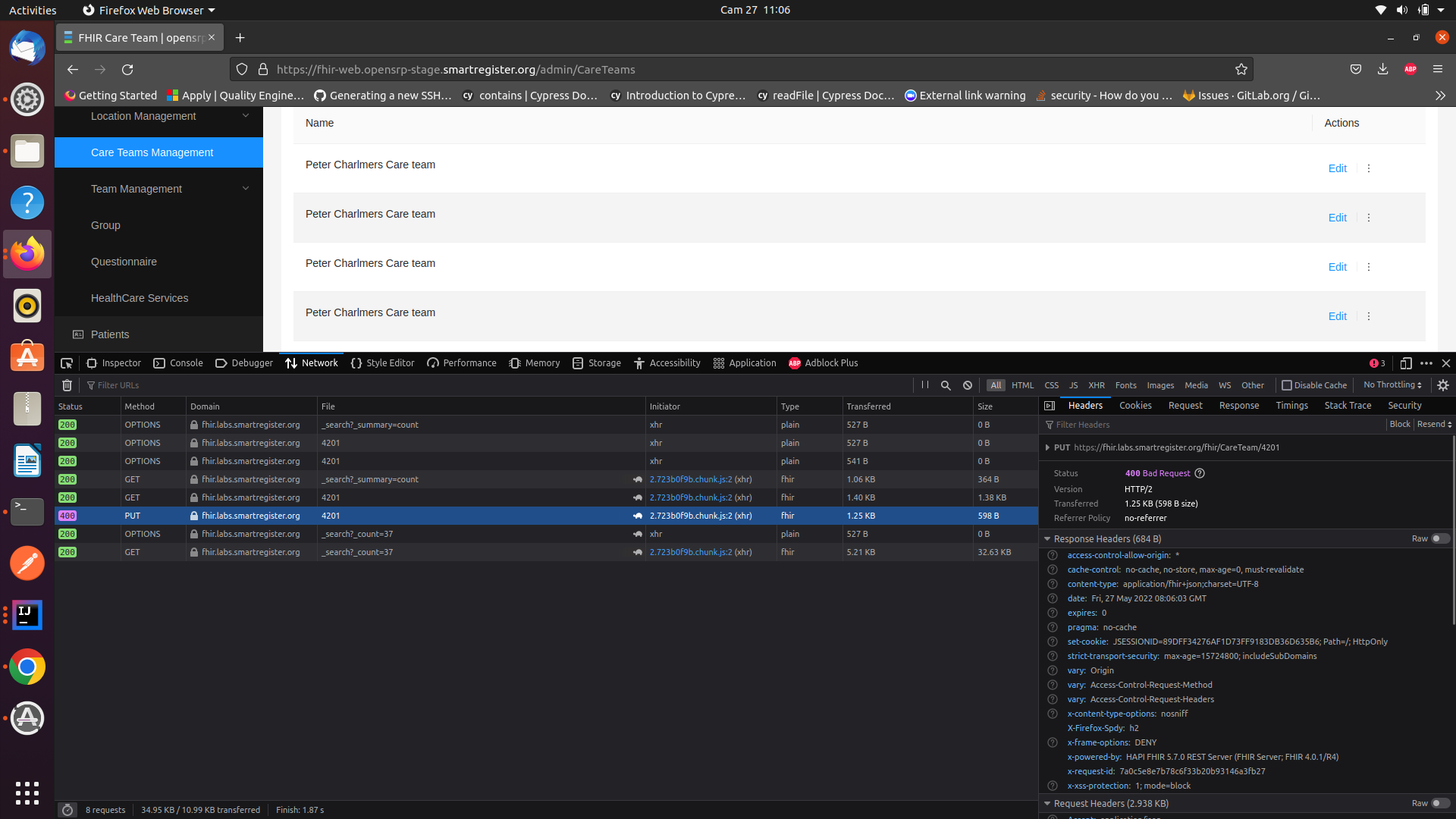The width and height of the screenshot is (1456, 819).
Task: Open the Stack Trace tab
Action: tap(1348, 406)
